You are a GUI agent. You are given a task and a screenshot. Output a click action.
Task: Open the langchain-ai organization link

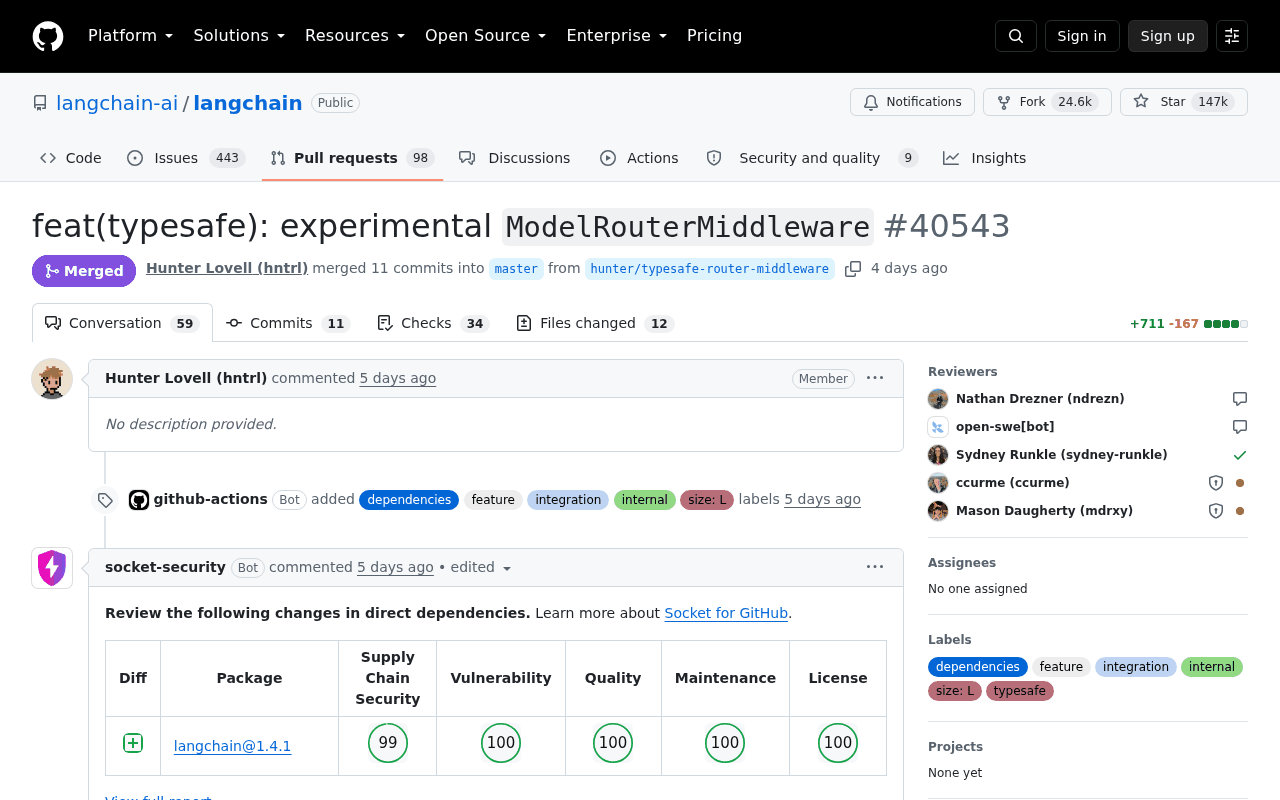tap(117, 103)
